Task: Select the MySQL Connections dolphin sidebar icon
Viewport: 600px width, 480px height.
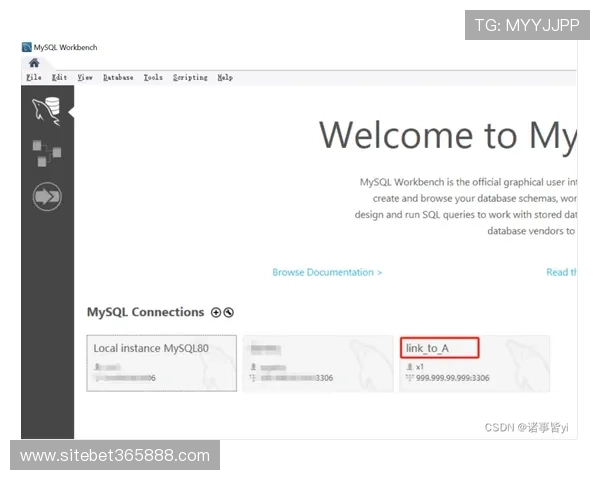Action: pyautogui.click(x=46, y=110)
